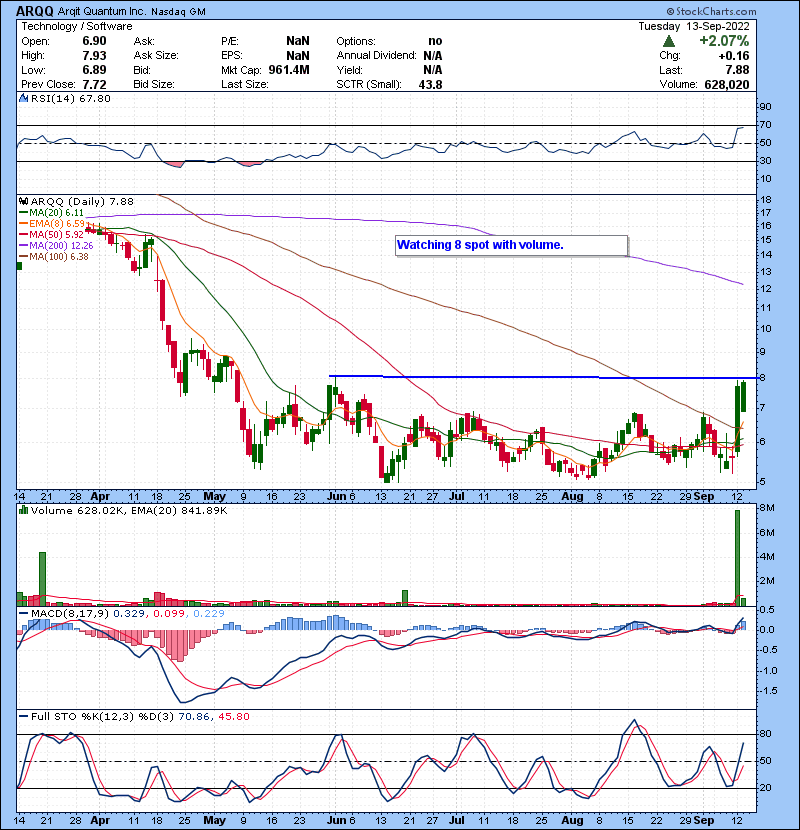Click the tall green volume bar in March
Image resolution: width=800 pixels, height=830 pixels.
coord(42,579)
